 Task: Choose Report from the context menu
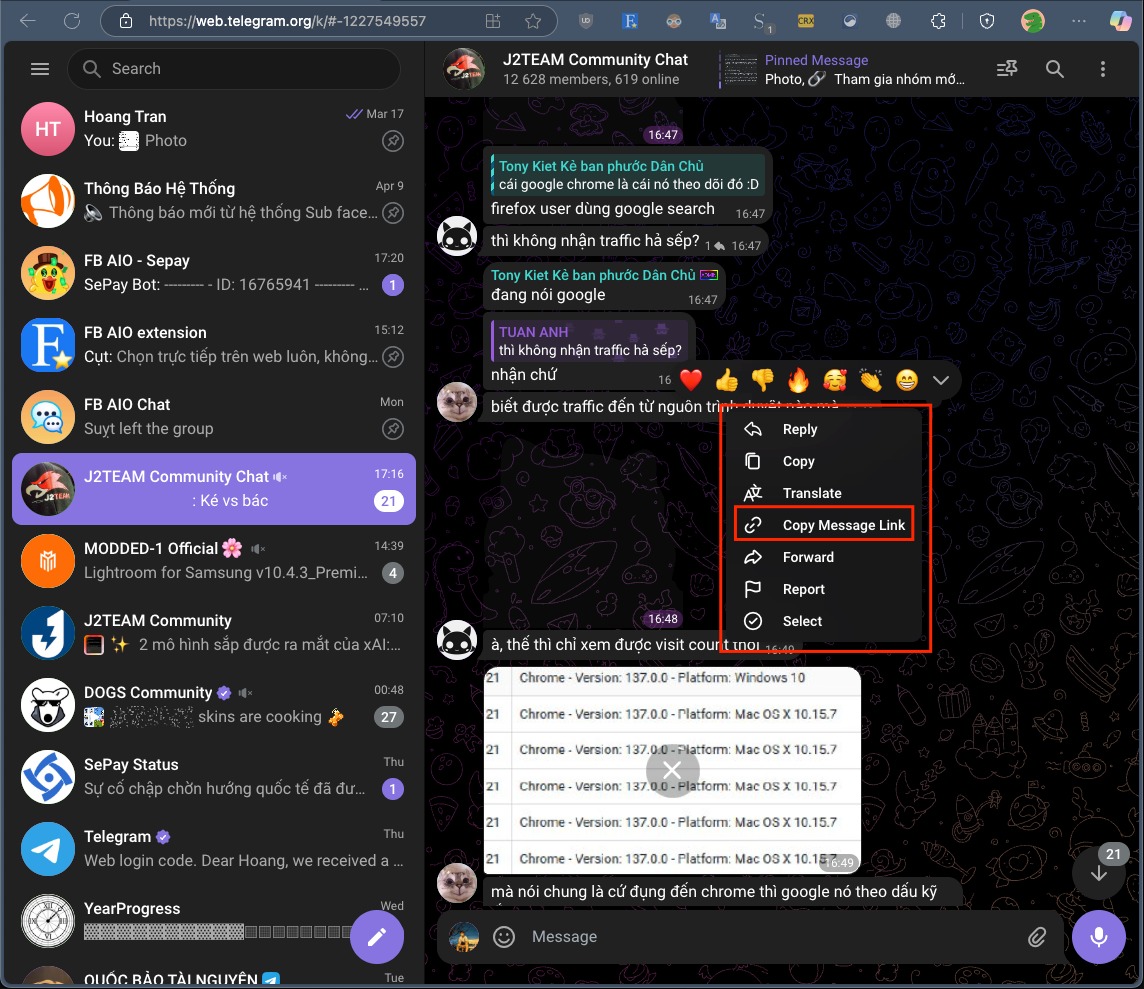(824, 589)
